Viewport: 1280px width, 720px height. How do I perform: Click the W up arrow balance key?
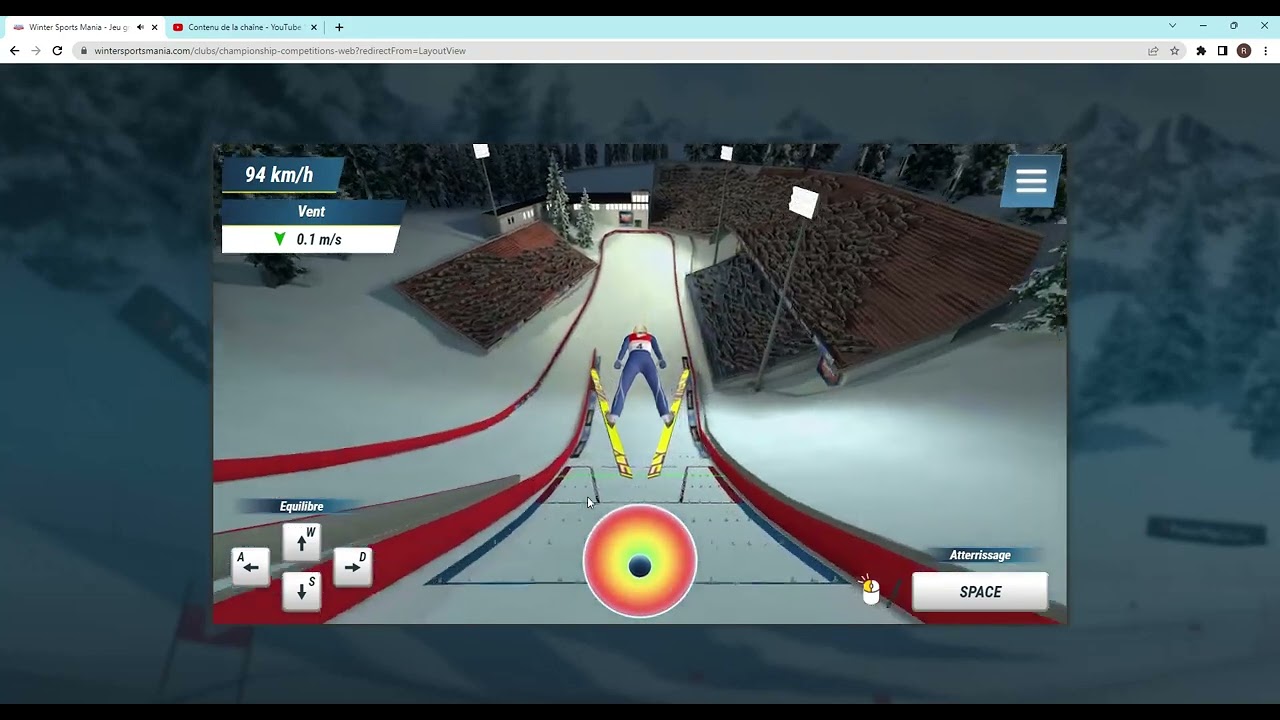[x=302, y=542]
